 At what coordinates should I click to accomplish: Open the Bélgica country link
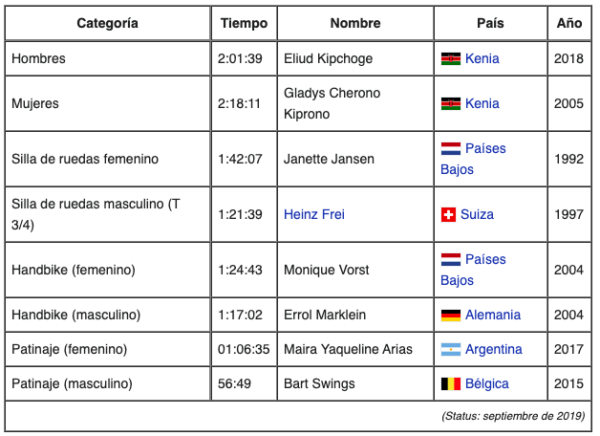(x=489, y=384)
